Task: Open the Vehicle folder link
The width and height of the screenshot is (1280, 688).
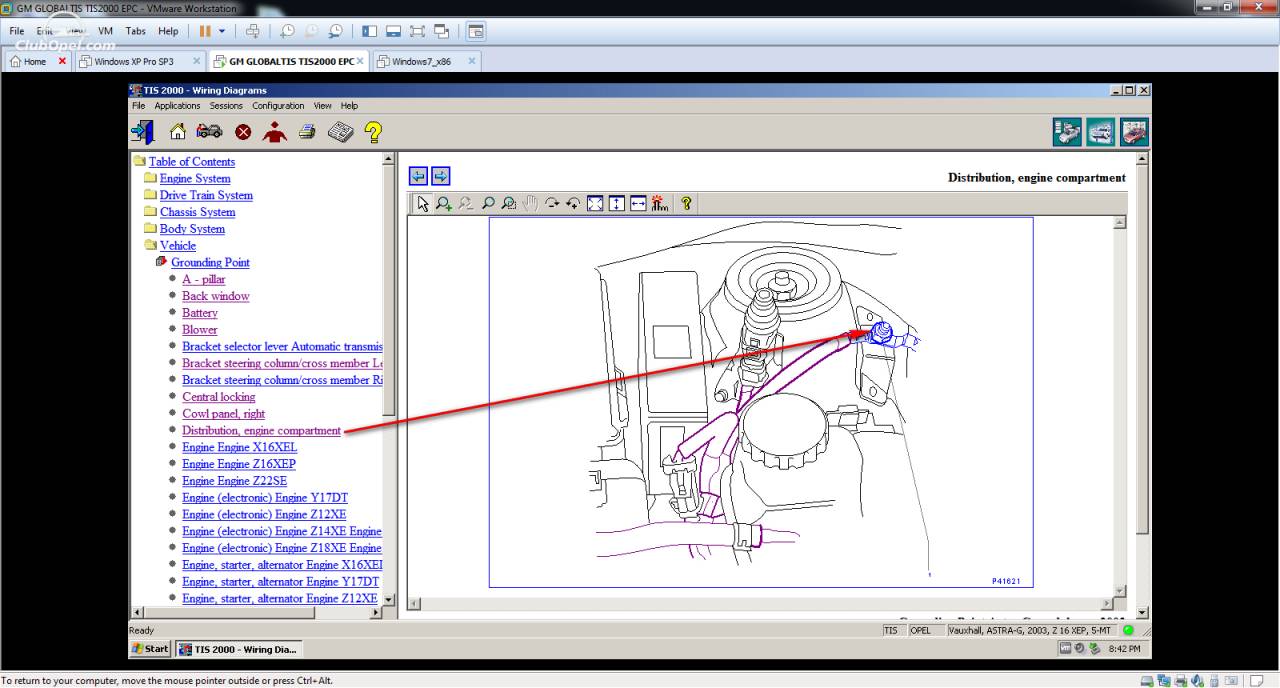Action: pyautogui.click(x=178, y=246)
